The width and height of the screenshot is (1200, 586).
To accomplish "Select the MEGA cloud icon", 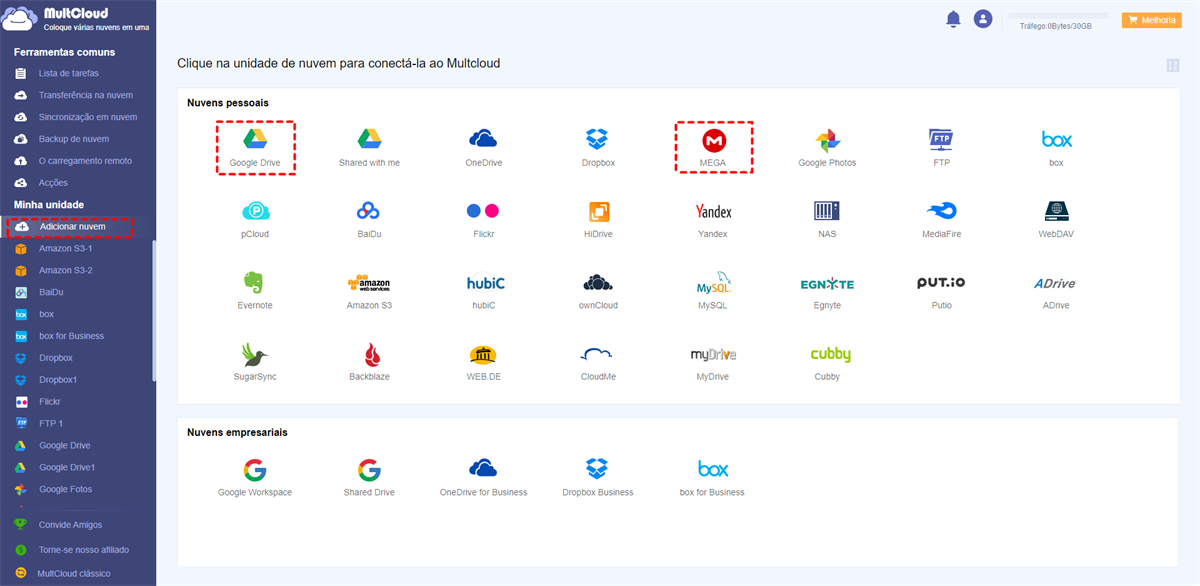I will click(x=713, y=139).
